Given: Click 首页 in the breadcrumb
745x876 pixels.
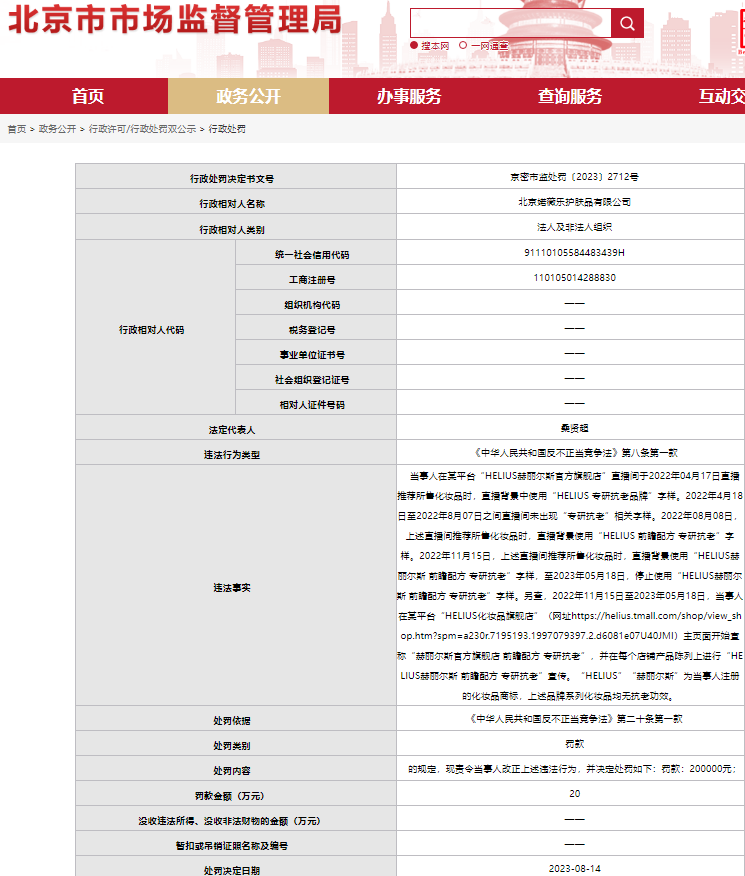Looking at the screenshot, I should [x=17, y=129].
